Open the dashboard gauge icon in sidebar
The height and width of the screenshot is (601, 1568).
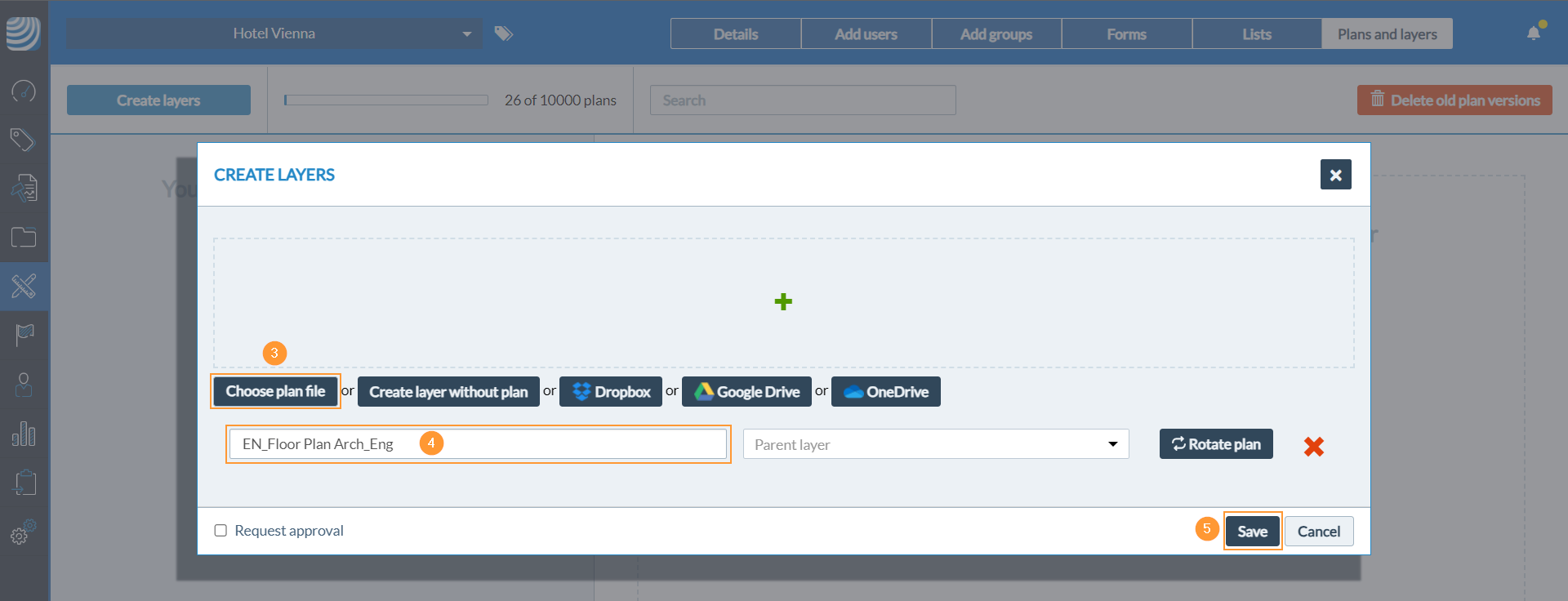pos(24,91)
